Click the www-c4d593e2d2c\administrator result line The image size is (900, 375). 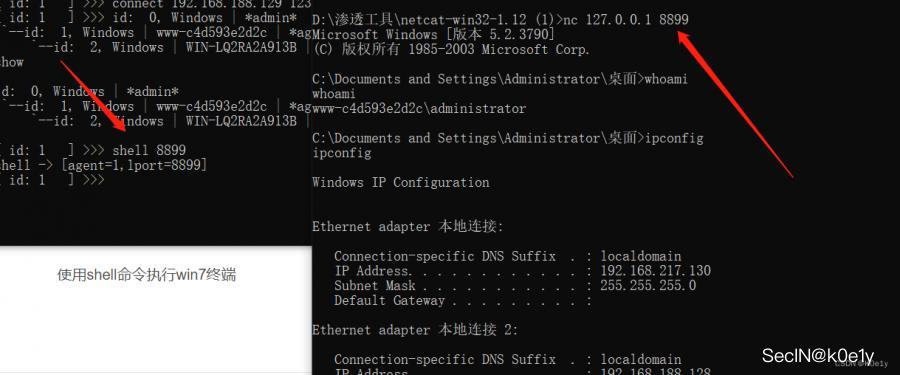point(419,109)
